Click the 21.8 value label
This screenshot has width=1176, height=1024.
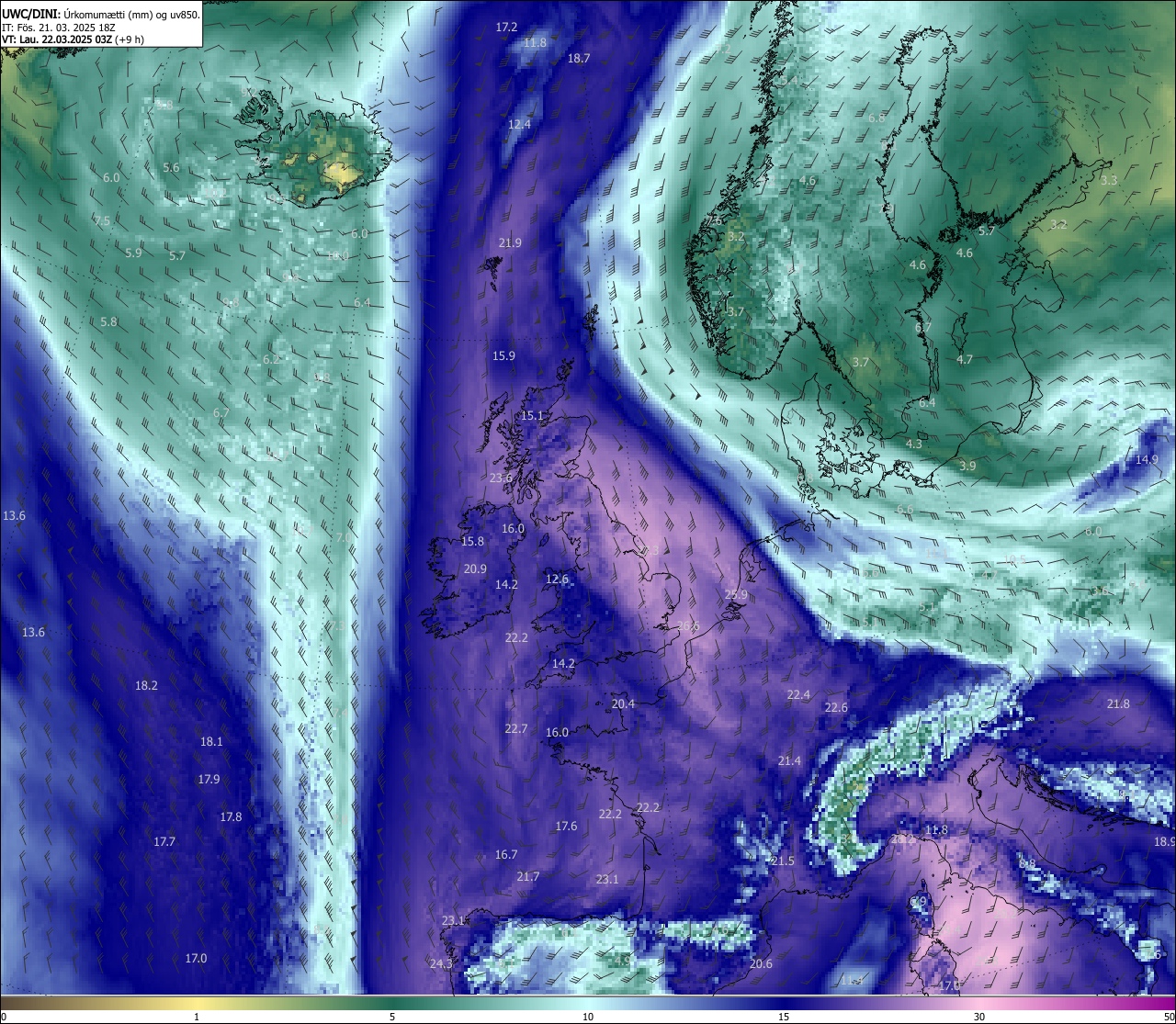click(x=1118, y=704)
